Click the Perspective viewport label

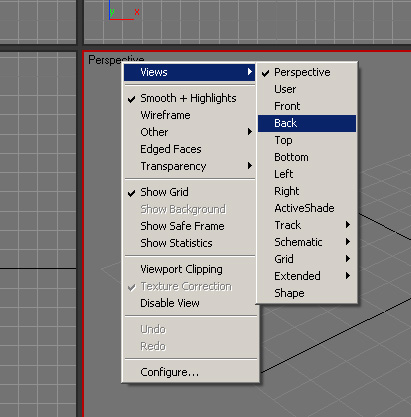105,60
